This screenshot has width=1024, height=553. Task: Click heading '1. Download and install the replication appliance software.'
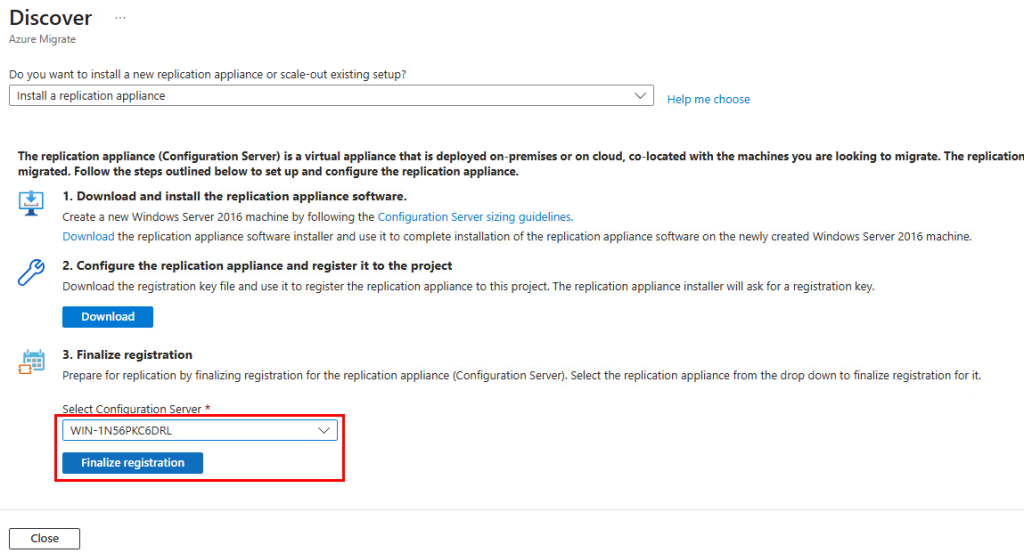(234, 196)
